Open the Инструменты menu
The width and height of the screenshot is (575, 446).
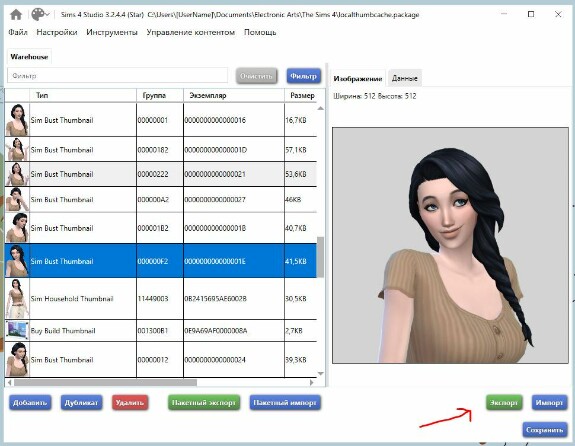tap(112, 32)
